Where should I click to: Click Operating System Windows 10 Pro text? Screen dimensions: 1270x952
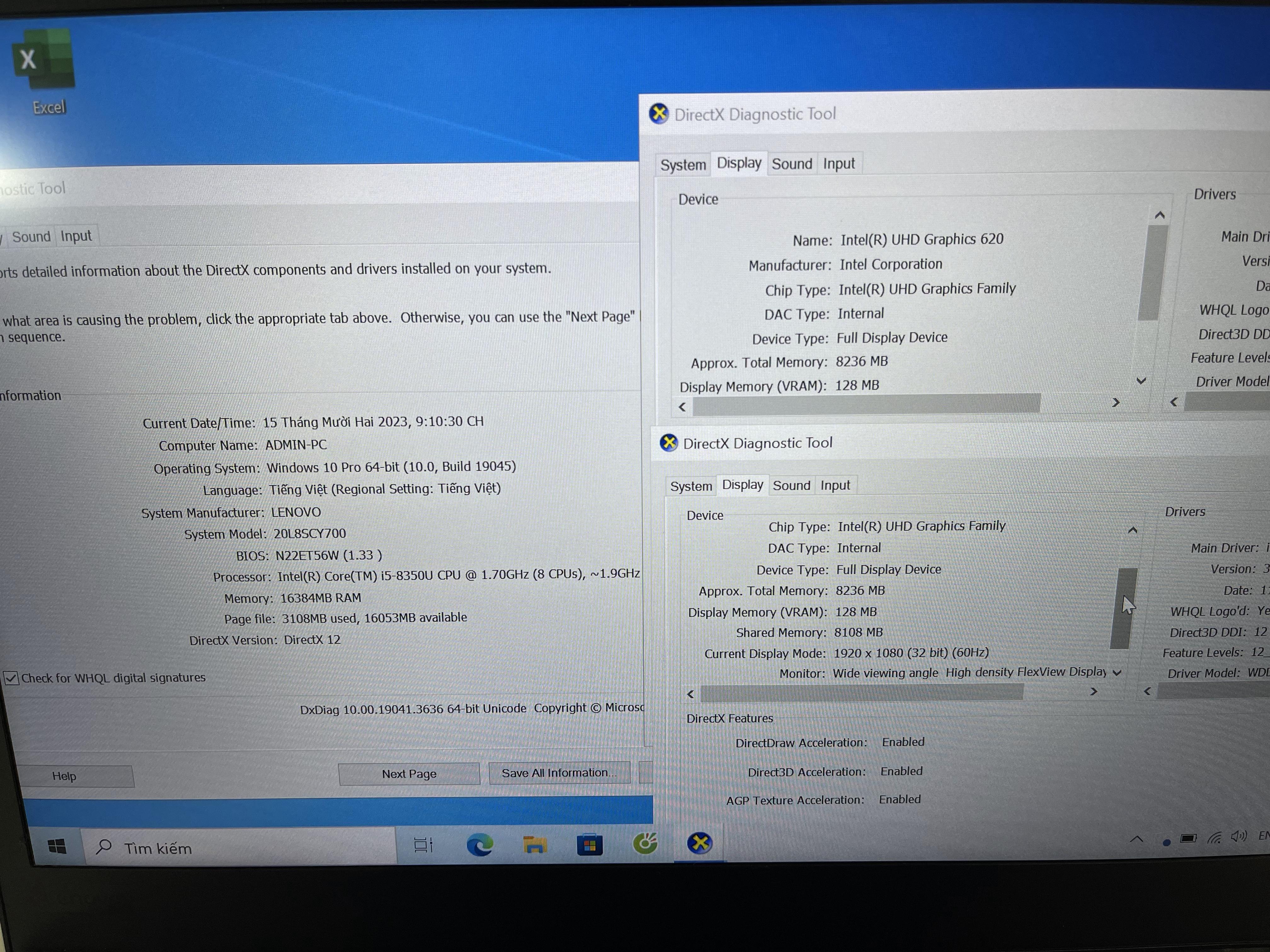(x=391, y=467)
